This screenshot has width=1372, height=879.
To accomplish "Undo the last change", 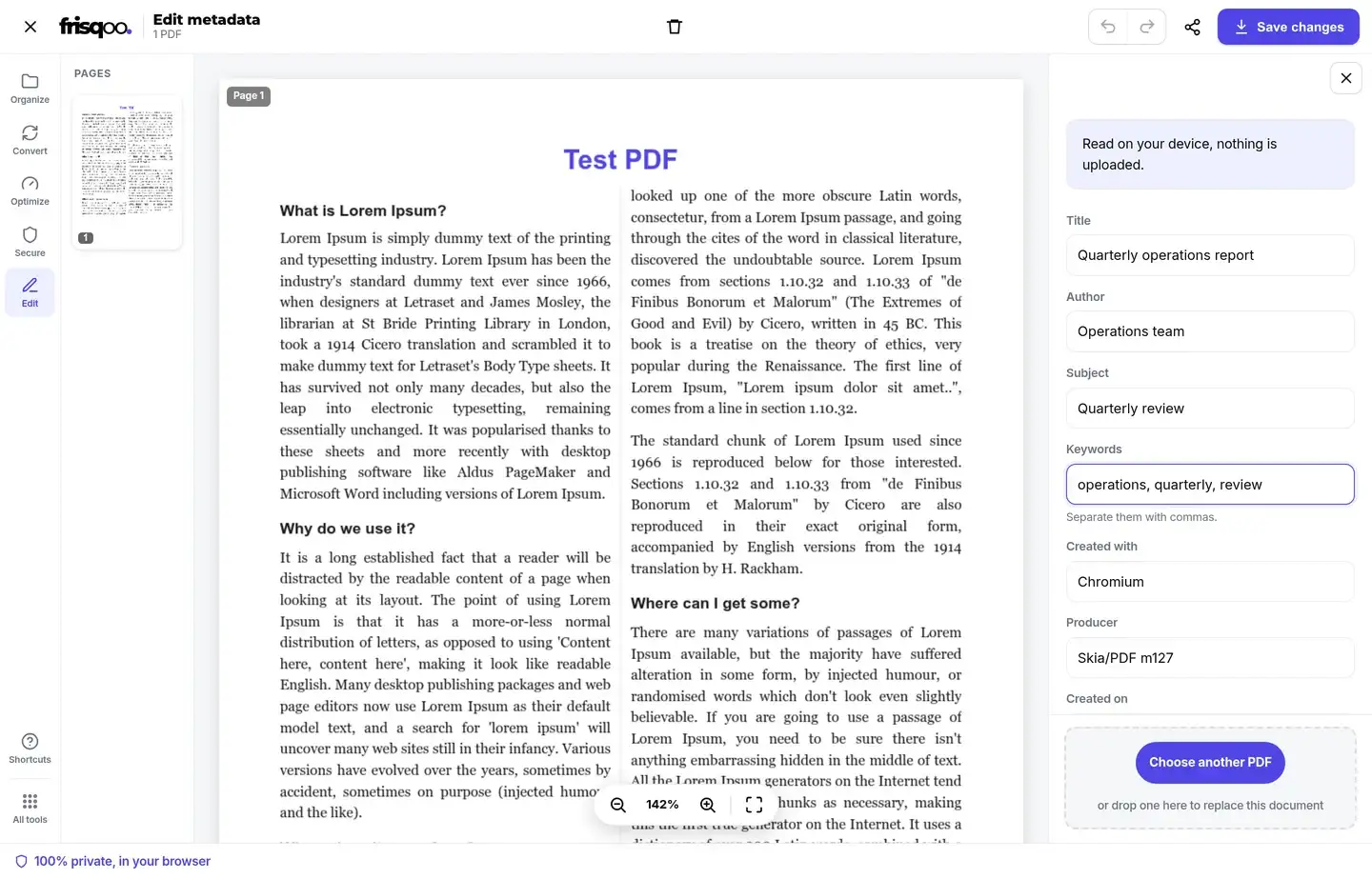I will click(x=1108, y=27).
